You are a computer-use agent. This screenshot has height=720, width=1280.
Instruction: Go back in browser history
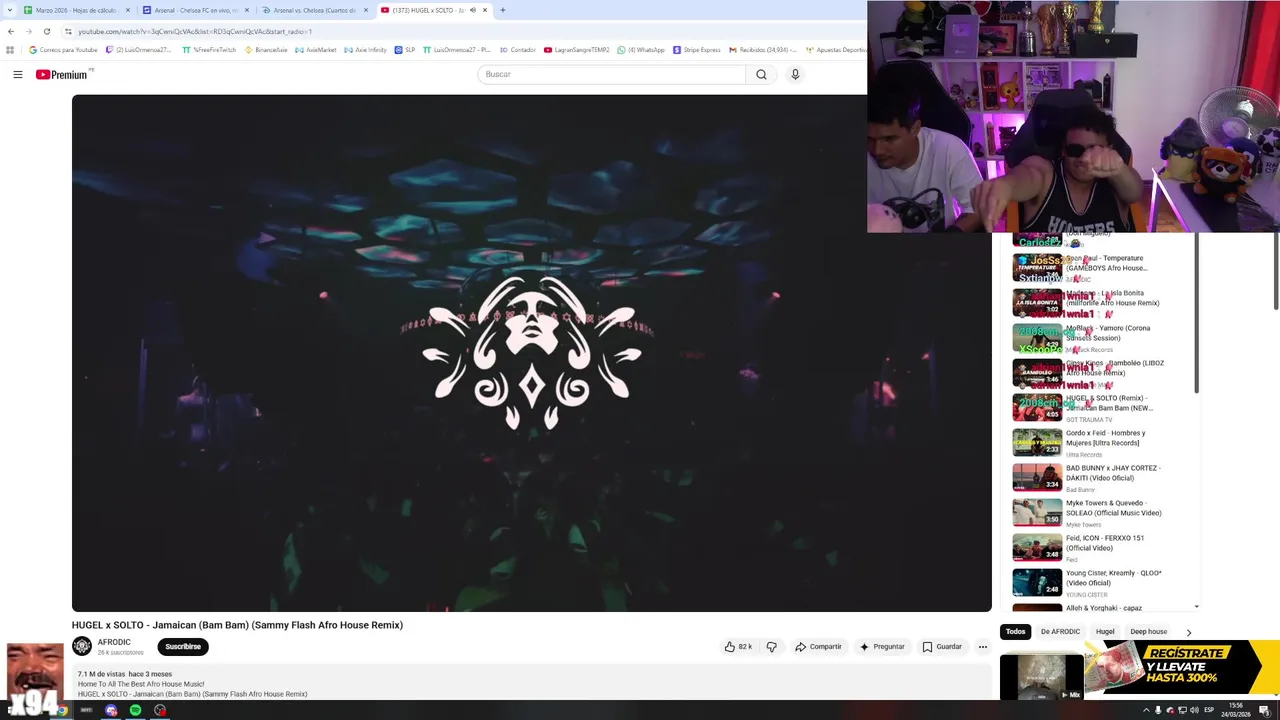tap(11, 31)
